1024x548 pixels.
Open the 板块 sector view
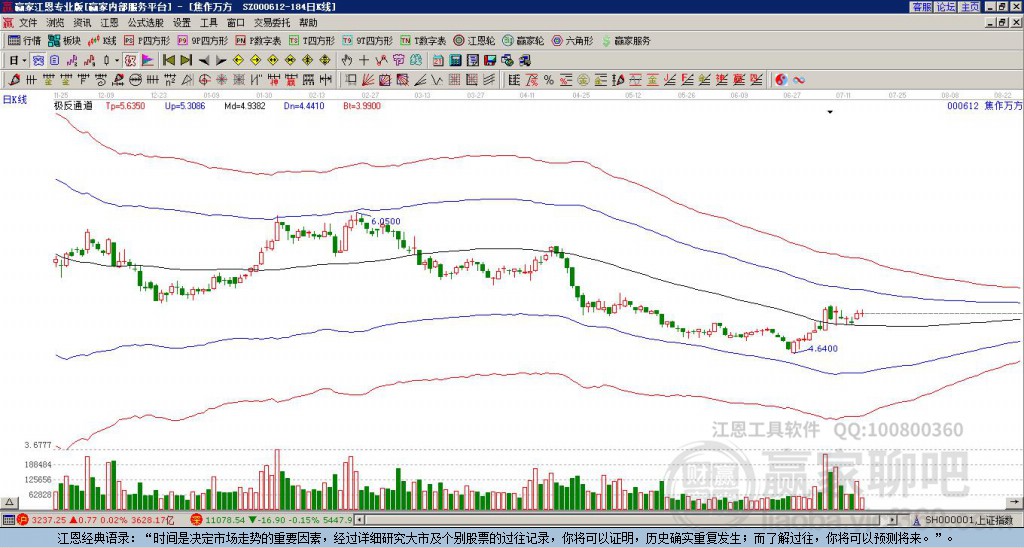coord(64,40)
